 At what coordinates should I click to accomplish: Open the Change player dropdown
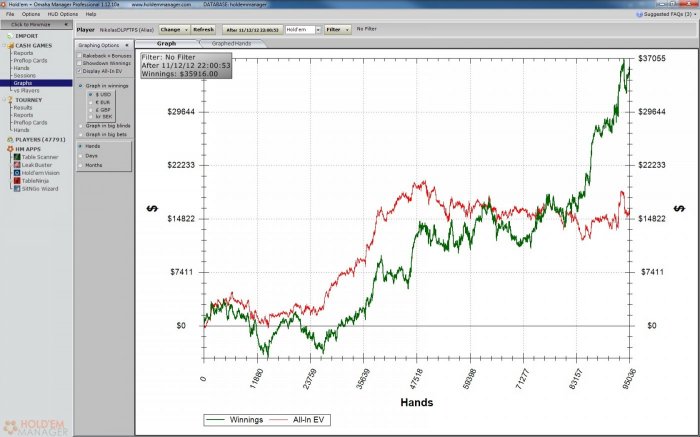pyautogui.click(x=174, y=30)
